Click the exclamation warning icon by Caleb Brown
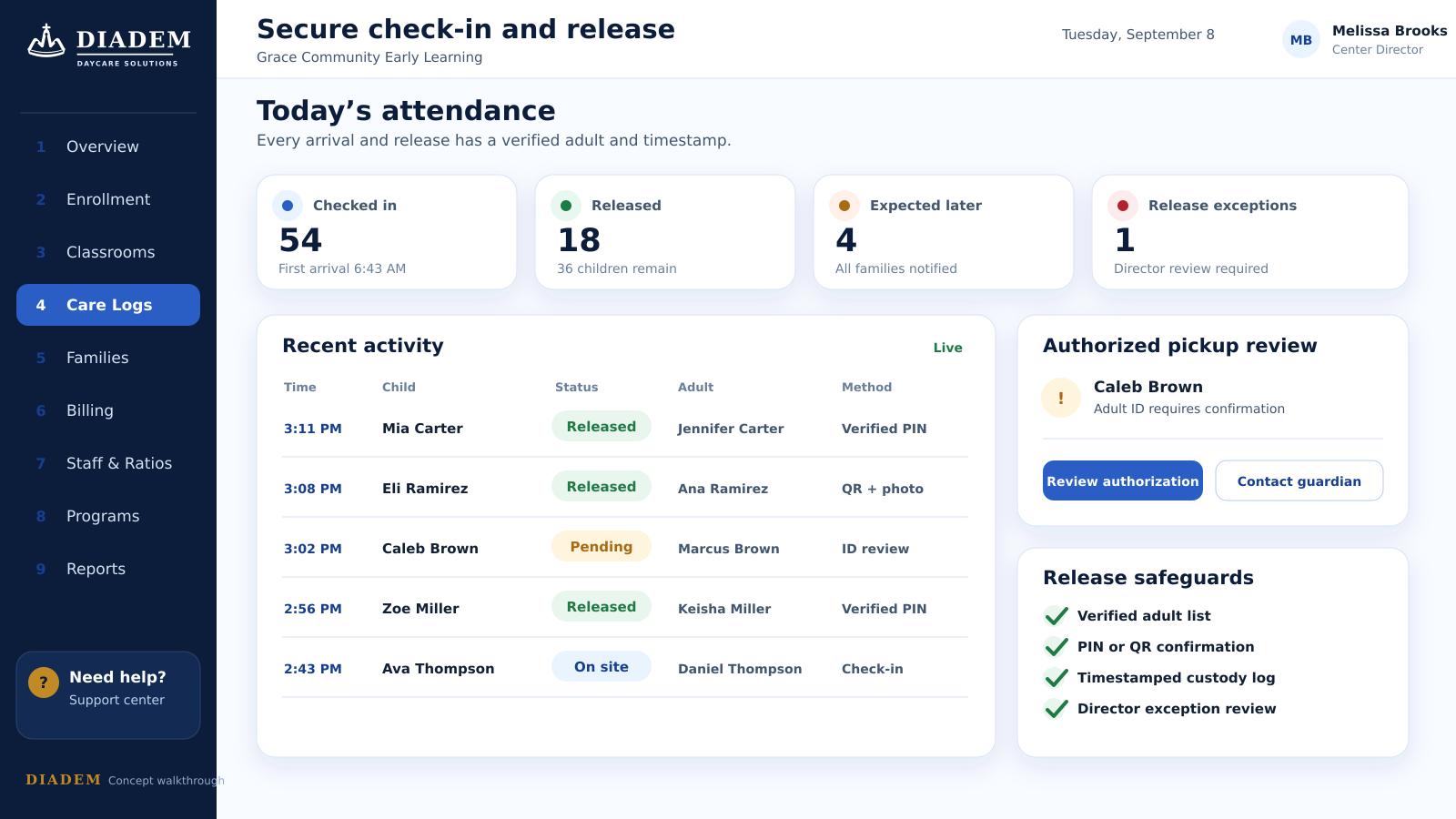 [x=1061, y=398]
